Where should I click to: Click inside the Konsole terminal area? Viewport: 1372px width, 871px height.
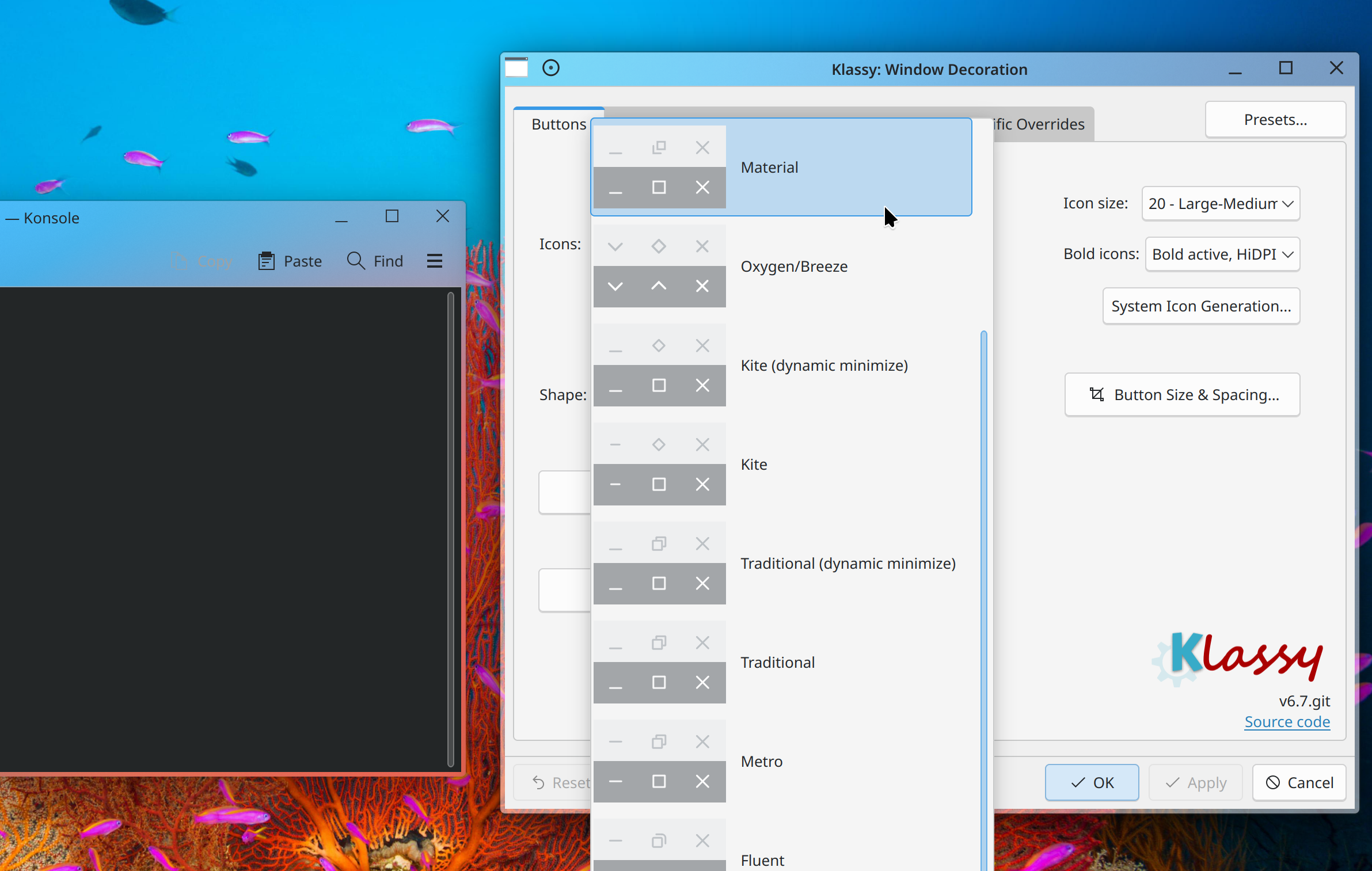(x=223, y=528)
